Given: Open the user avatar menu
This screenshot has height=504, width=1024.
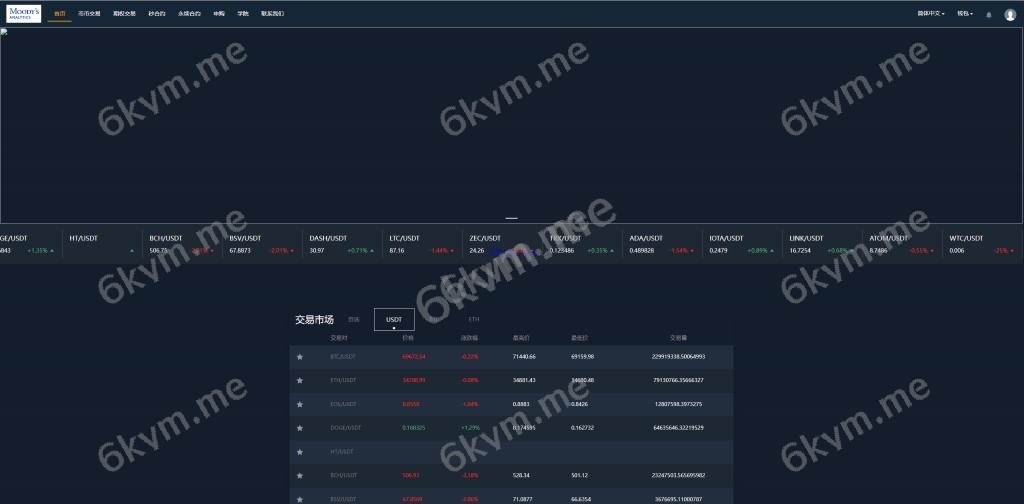Looking at the screenshot, I should coord(1010,14).
